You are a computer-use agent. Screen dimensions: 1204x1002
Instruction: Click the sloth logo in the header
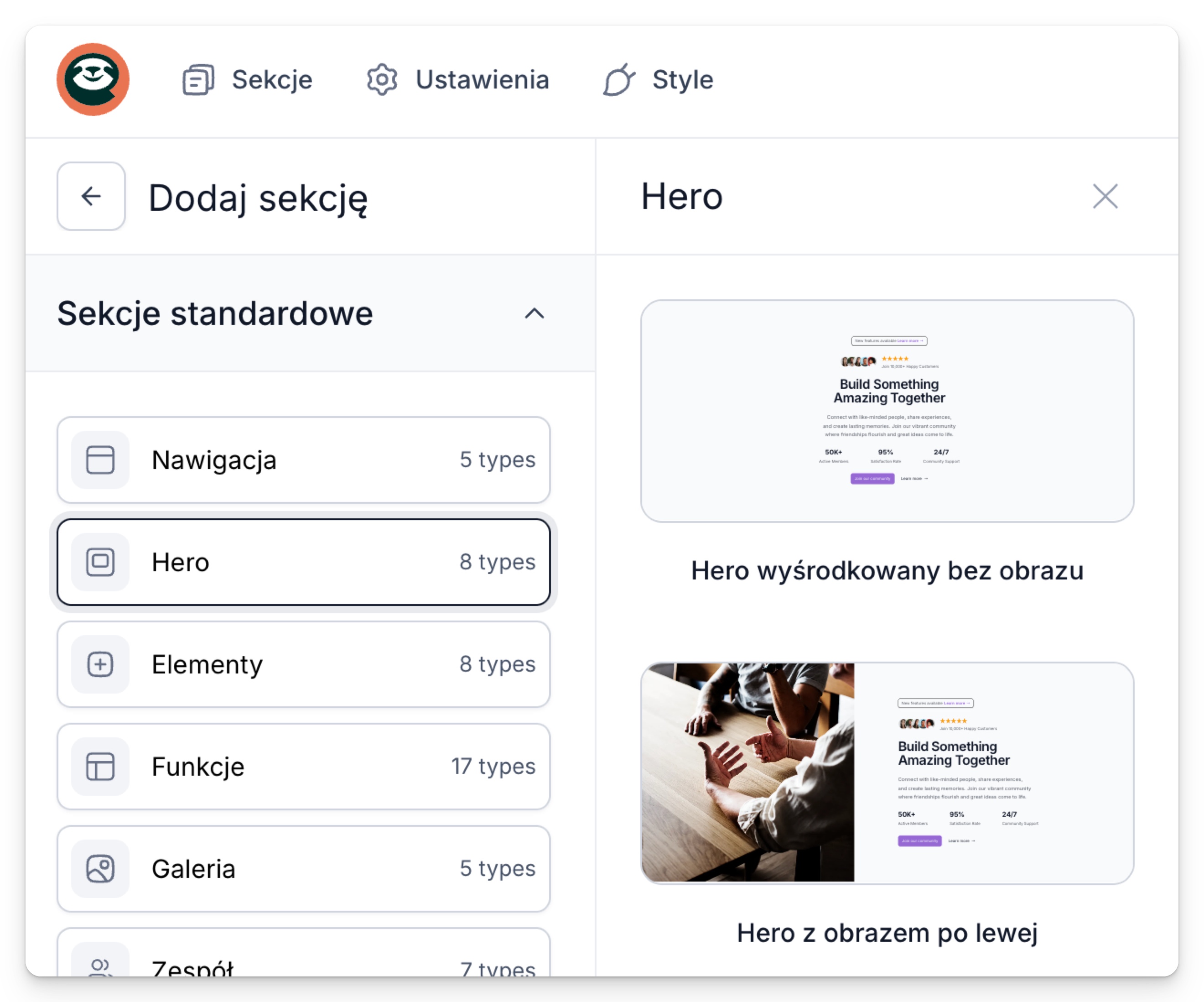pyautogui.click(x=93, y=79)
